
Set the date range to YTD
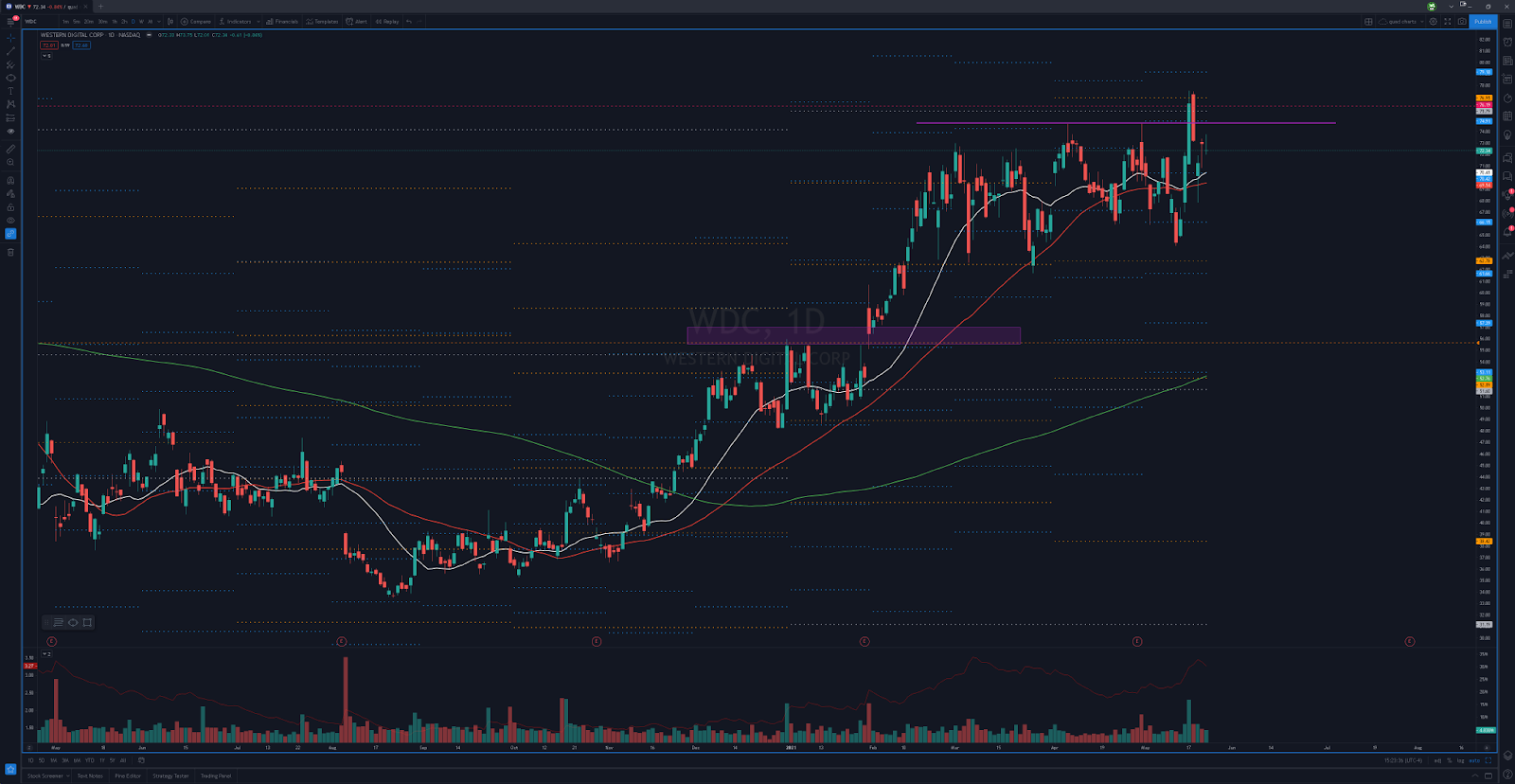(89, 760)
